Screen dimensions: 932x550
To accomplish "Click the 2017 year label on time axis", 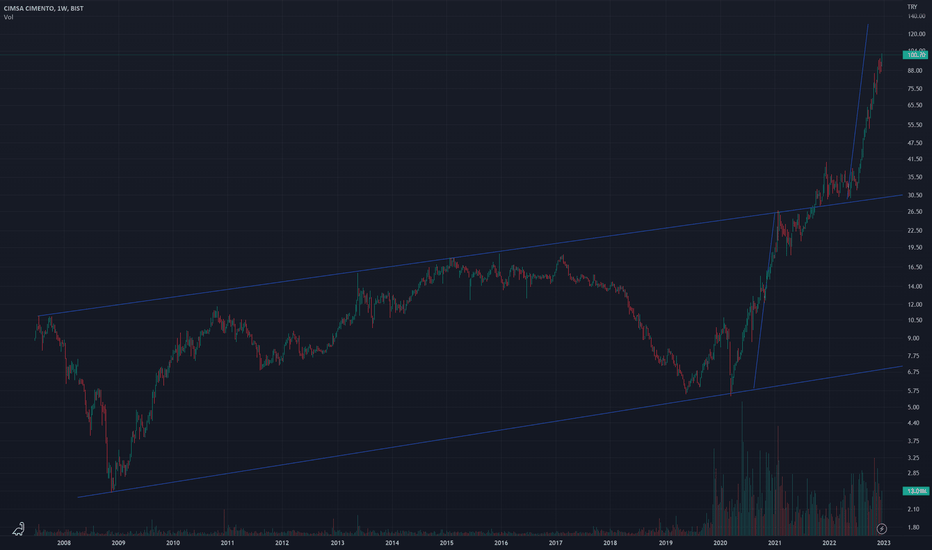I will (556, 543).
